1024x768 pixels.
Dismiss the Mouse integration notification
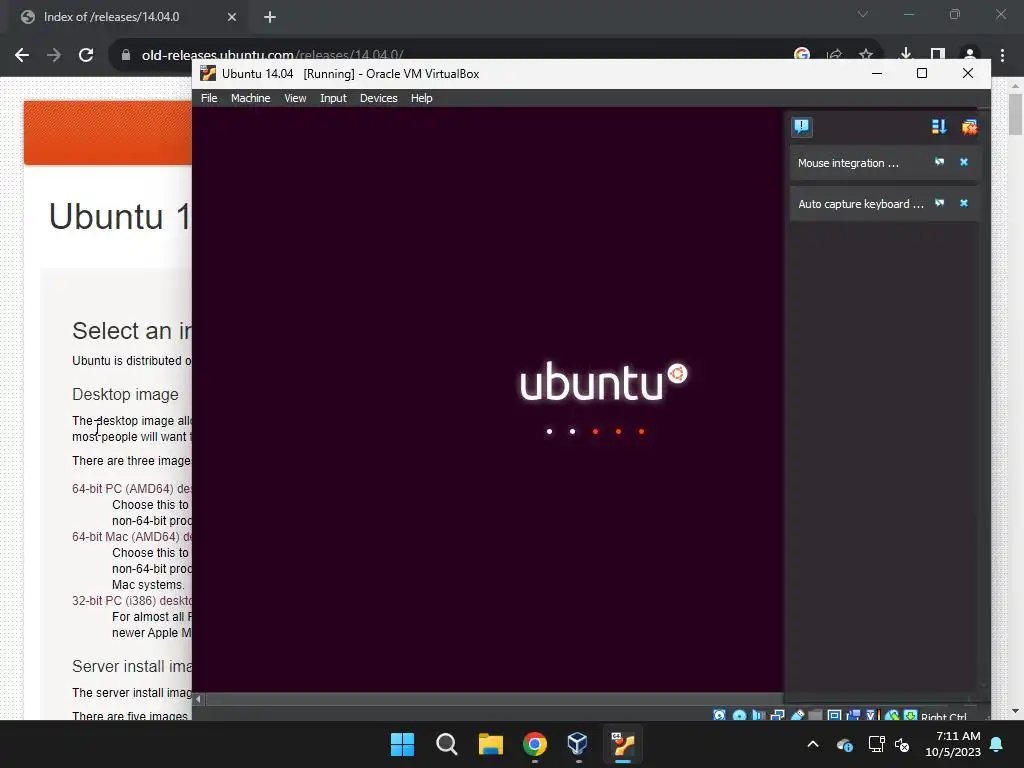click(x=964, y=162)
